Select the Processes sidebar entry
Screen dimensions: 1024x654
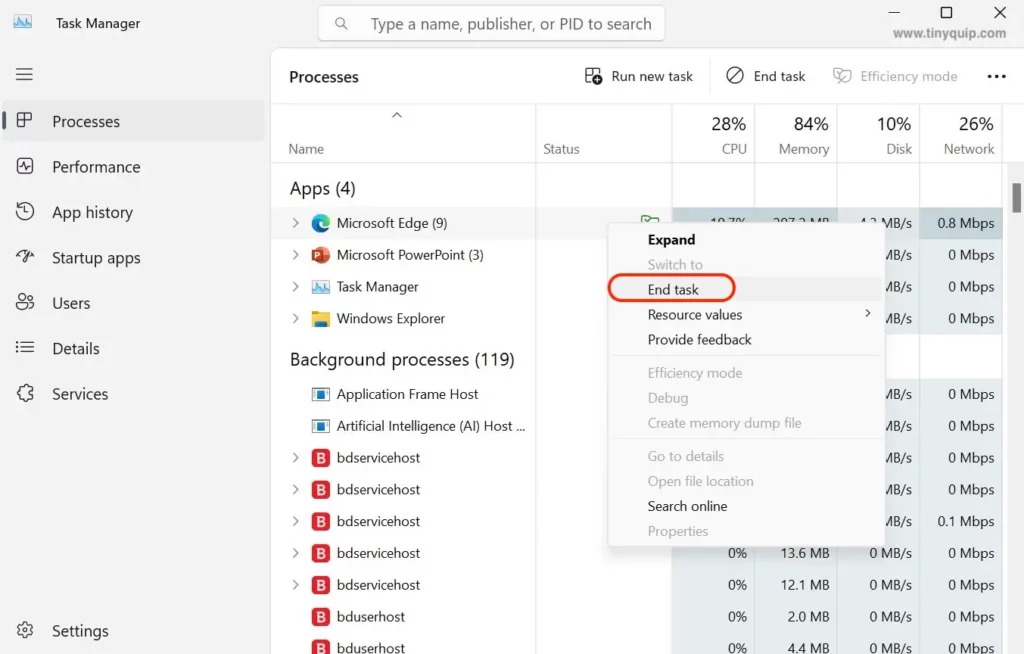pos(86,121)
